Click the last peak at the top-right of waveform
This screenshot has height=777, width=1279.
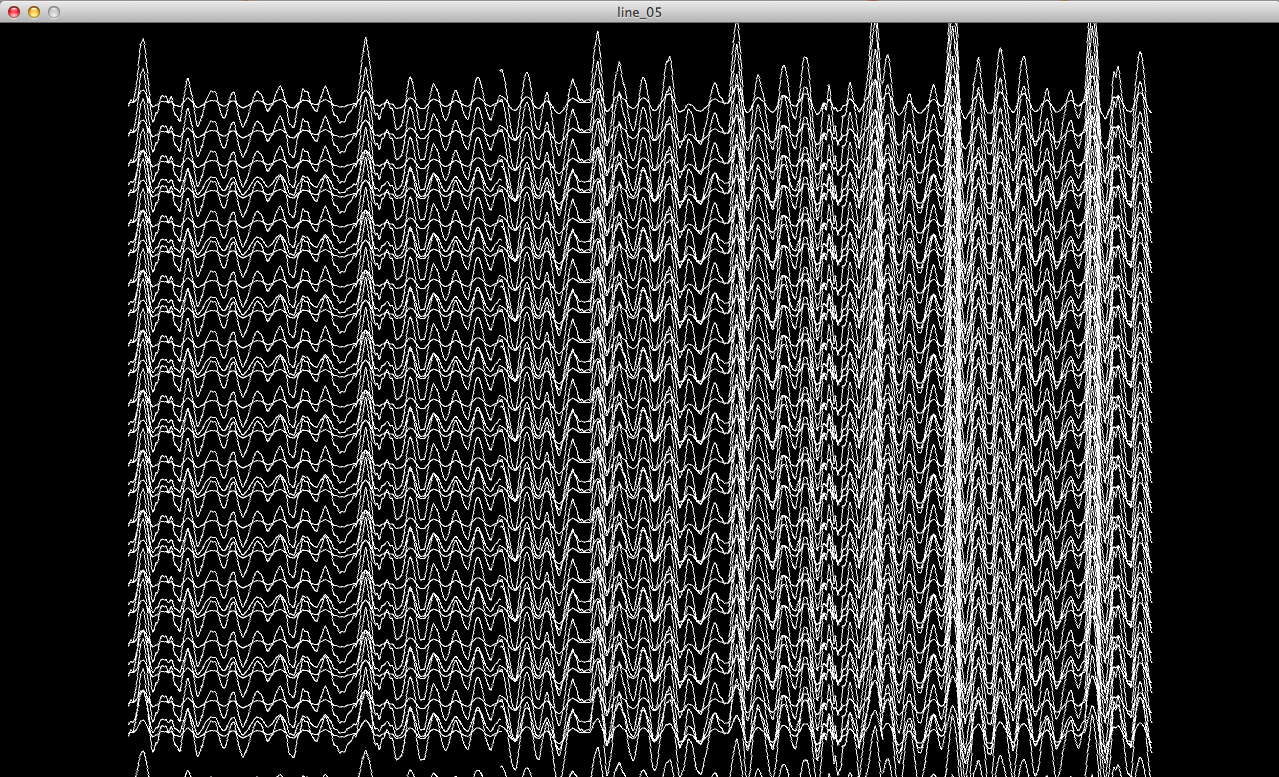click(1139, 55)
